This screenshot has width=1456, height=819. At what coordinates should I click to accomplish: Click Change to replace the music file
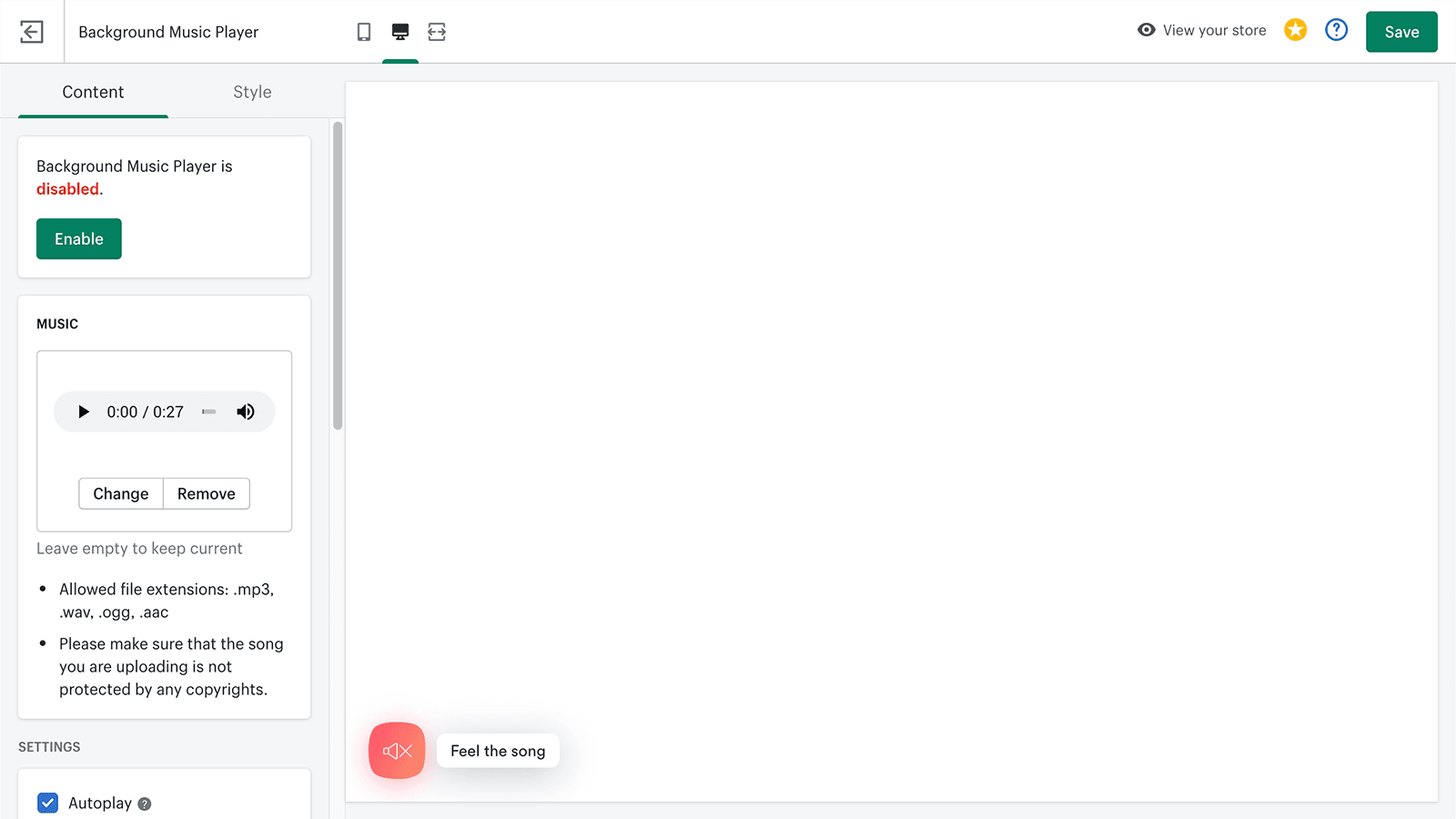tap(120, 493)
